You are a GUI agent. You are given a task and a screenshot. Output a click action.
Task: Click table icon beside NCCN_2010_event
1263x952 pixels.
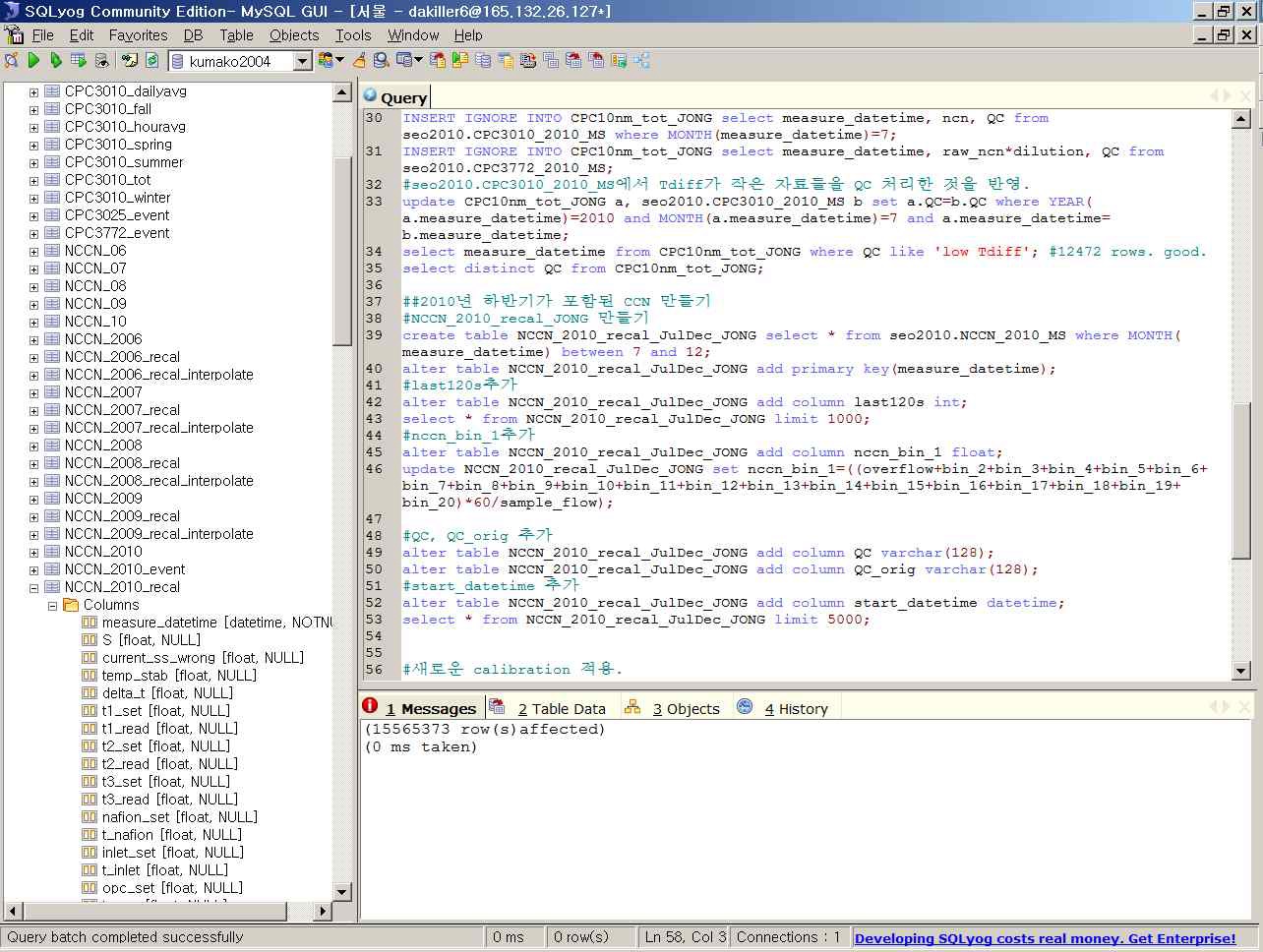point(52,569)
